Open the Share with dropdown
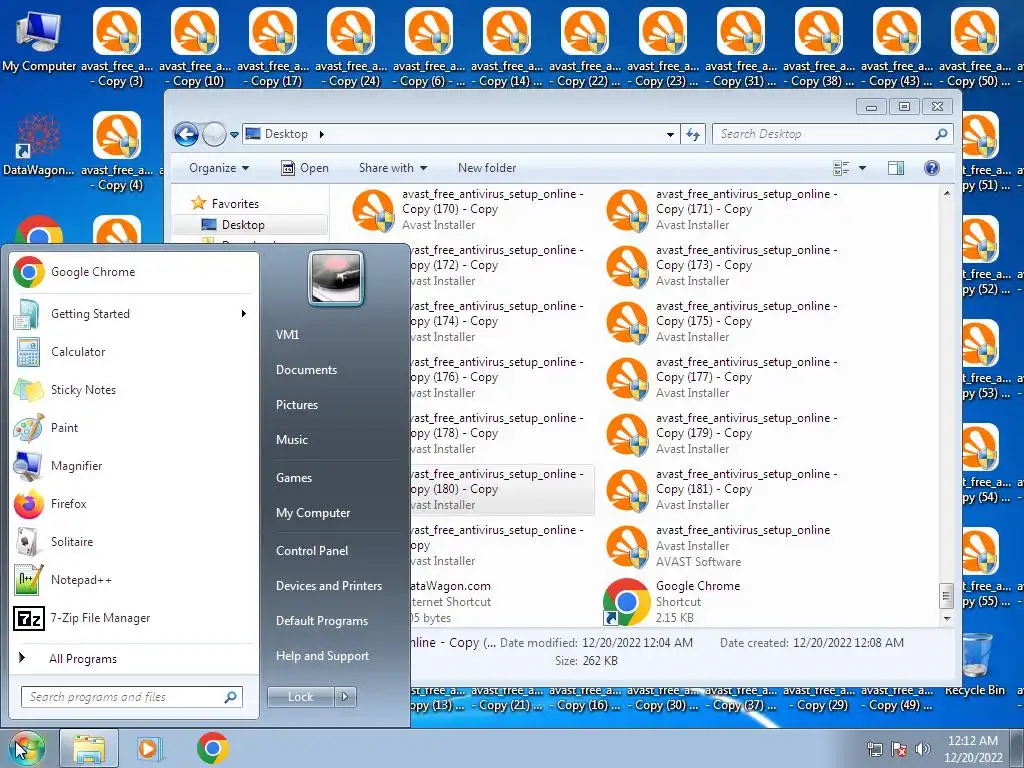This screenshot has height=768, width=1024. tap(392, 168)
